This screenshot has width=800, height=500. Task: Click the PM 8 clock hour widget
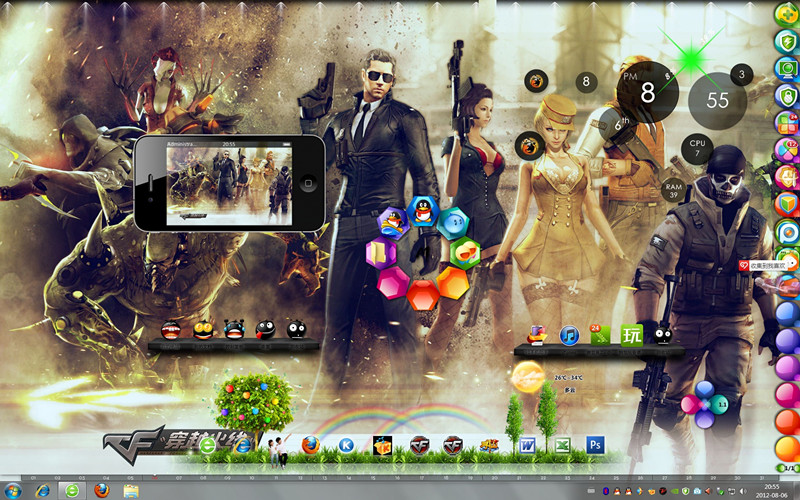click(647, 92)
